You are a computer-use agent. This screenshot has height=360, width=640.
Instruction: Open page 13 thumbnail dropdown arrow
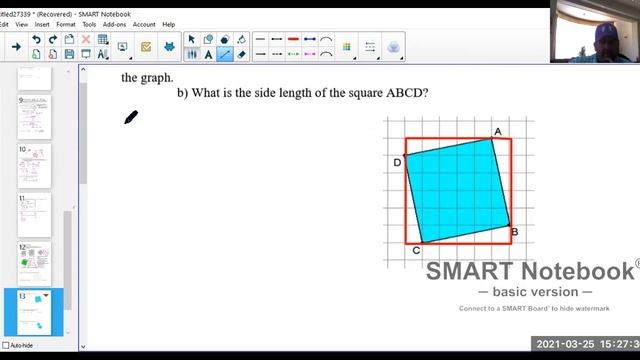click(46, 295)
